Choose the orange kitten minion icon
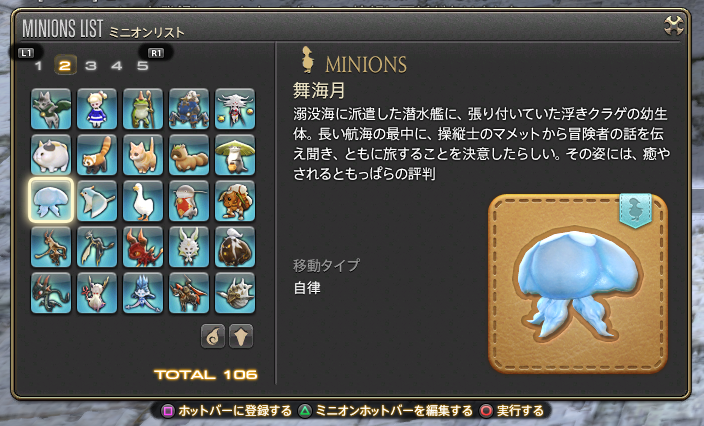704x426 pixels. 143,155
